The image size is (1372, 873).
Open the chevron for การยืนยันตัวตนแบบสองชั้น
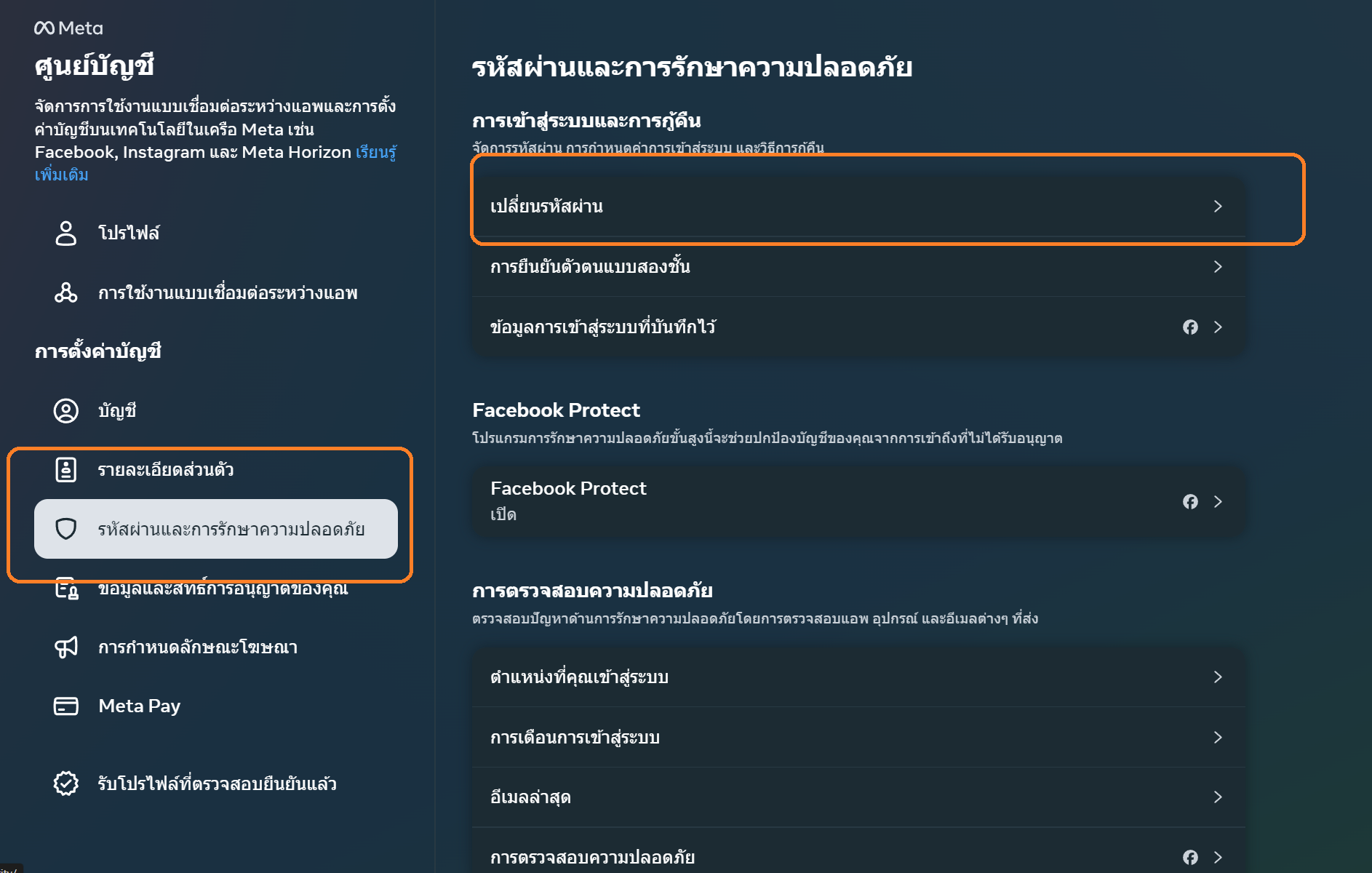(x=1218, y=267)
